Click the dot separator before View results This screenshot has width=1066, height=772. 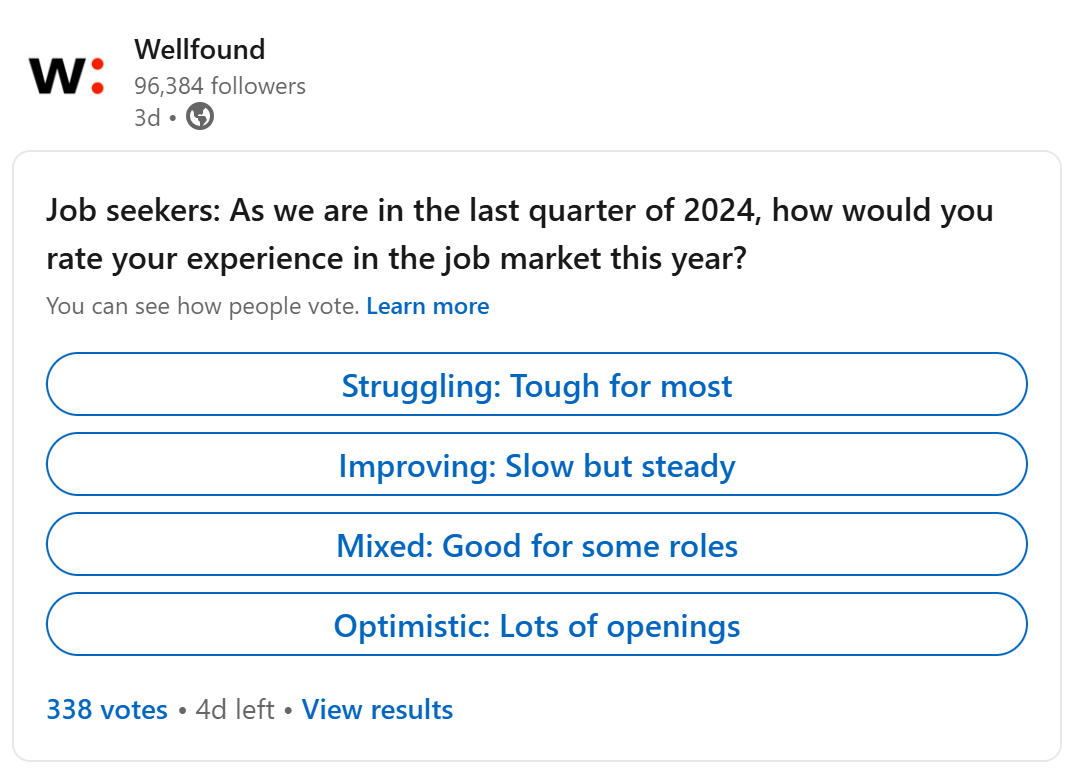288,711
